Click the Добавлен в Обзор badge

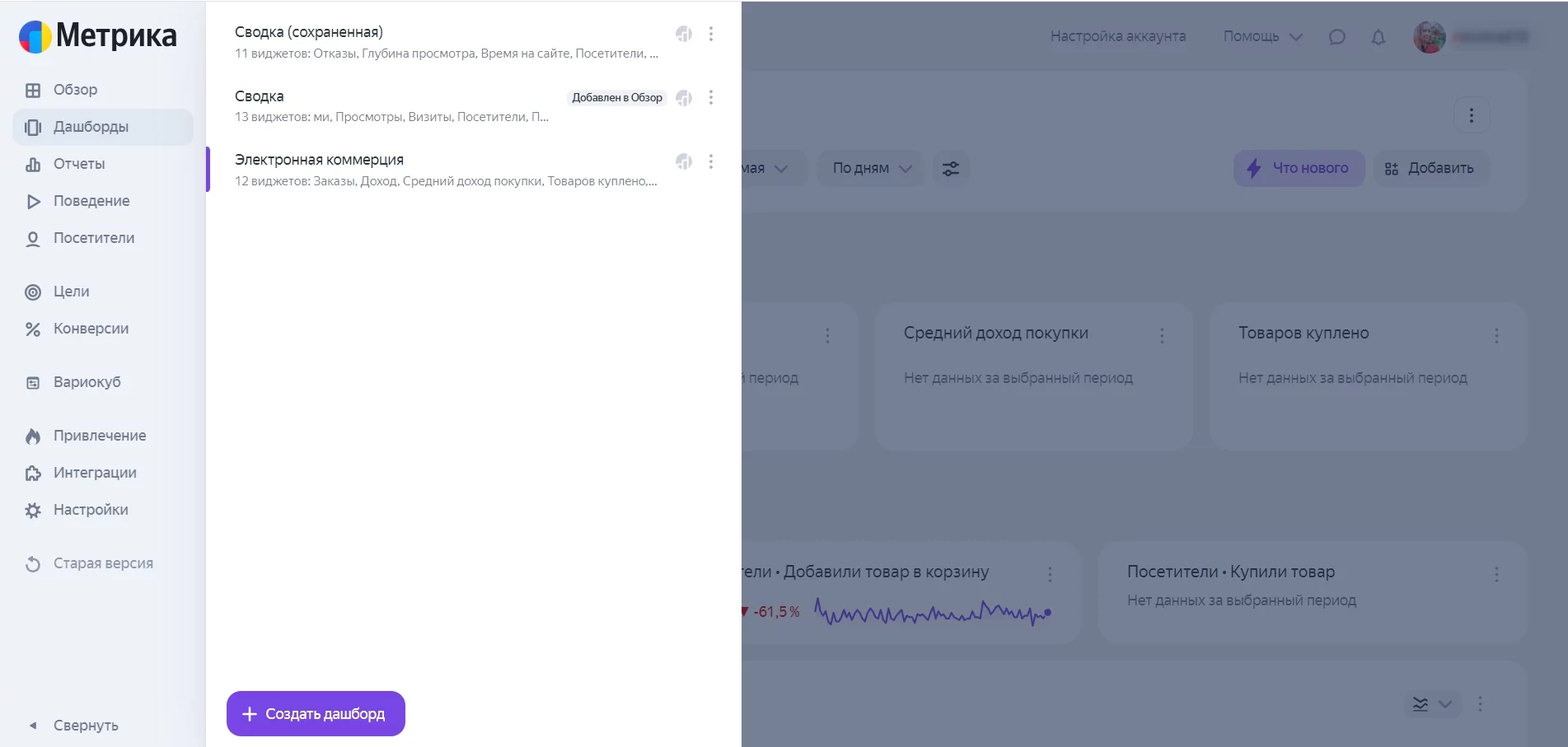click(x=617, y=97)
